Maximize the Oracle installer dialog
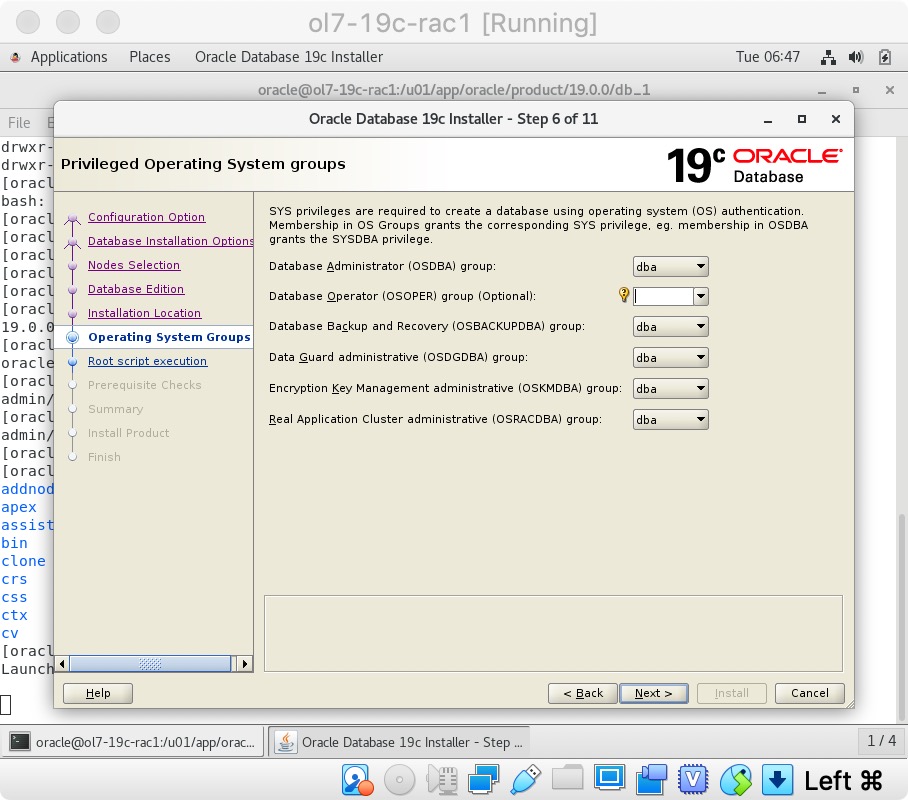908x800 pixels. point(801,119)
